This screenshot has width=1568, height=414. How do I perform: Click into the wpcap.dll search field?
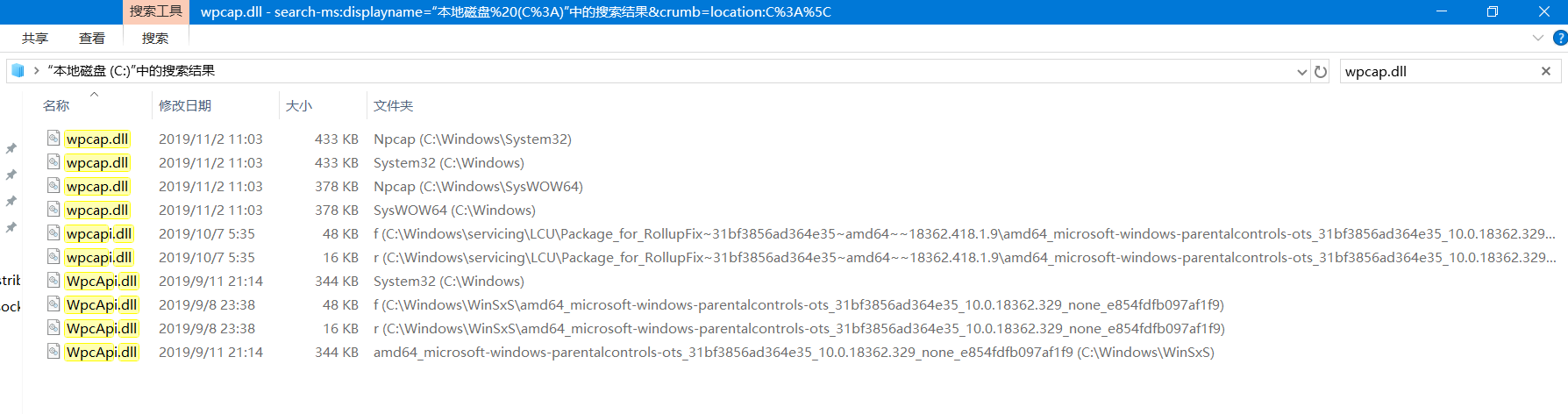(1438, 71)
